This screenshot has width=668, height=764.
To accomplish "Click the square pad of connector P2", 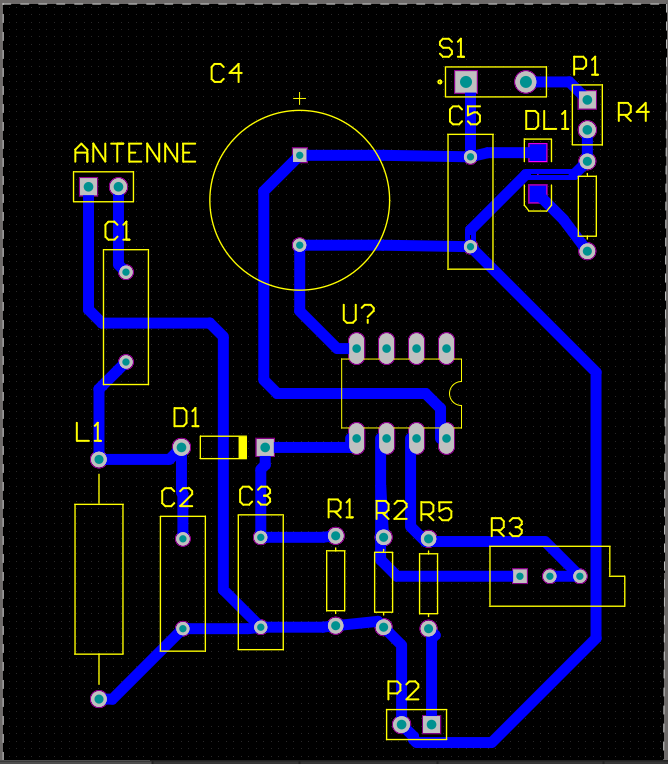I will [x=431, y=725].
